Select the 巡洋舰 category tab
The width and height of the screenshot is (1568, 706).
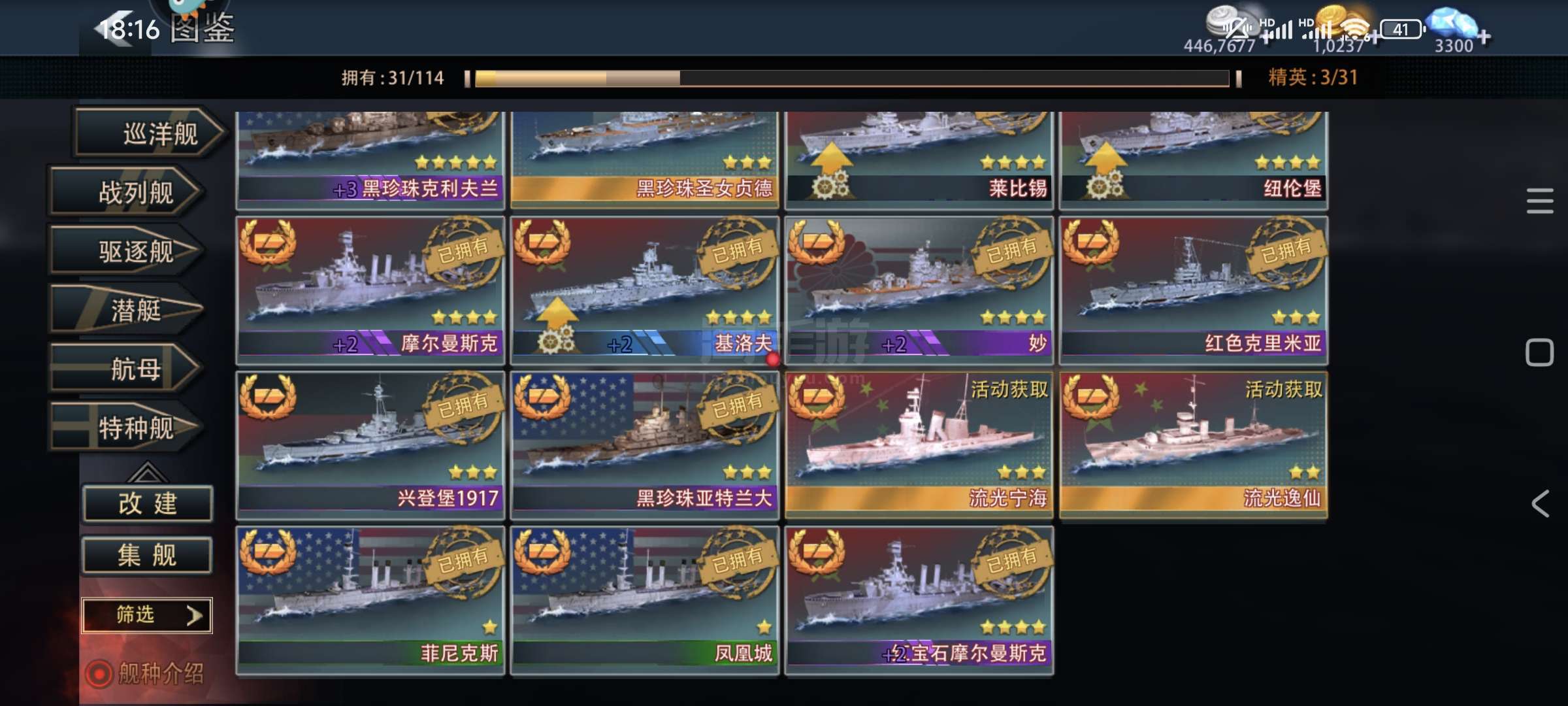[x=150, y=134]
